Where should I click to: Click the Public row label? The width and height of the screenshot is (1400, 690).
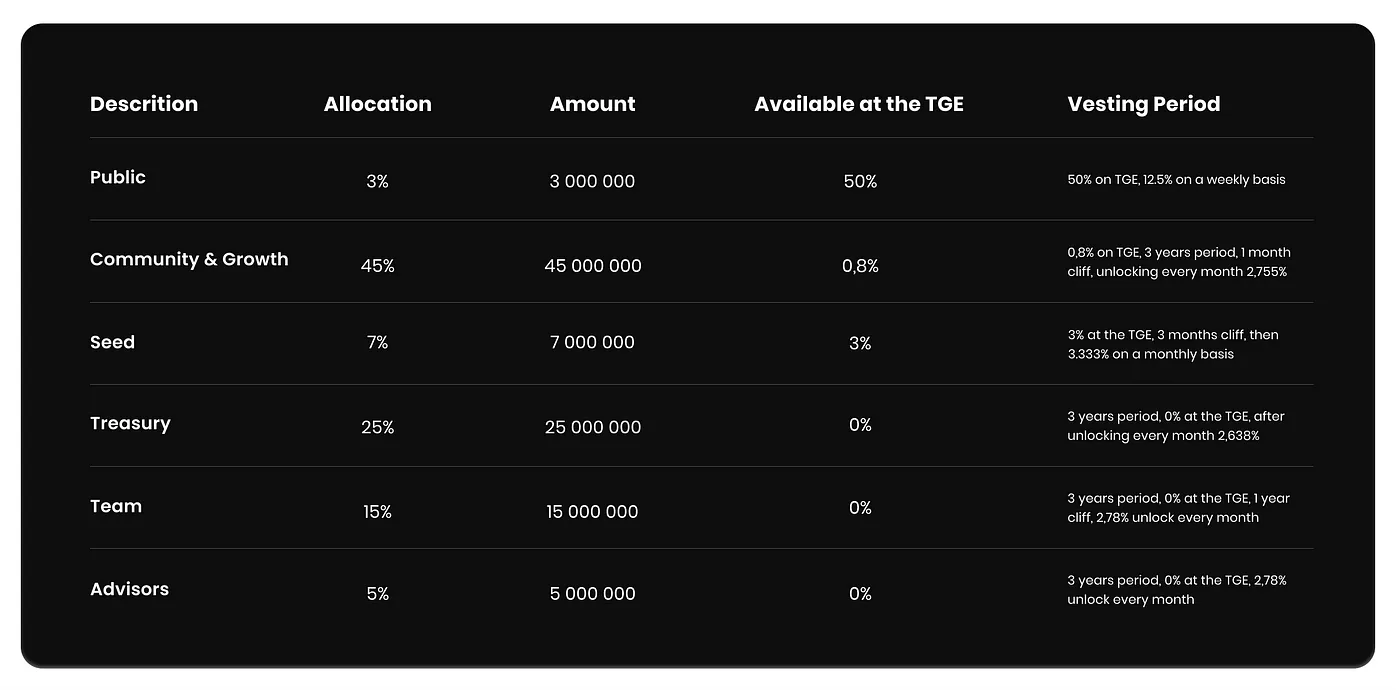pos(118,177)
